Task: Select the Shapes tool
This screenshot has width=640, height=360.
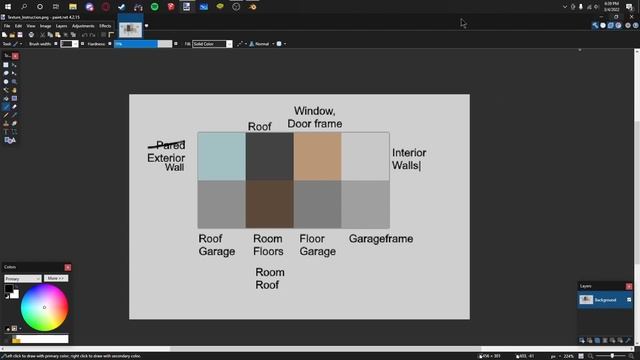Action: pos(10,140)
